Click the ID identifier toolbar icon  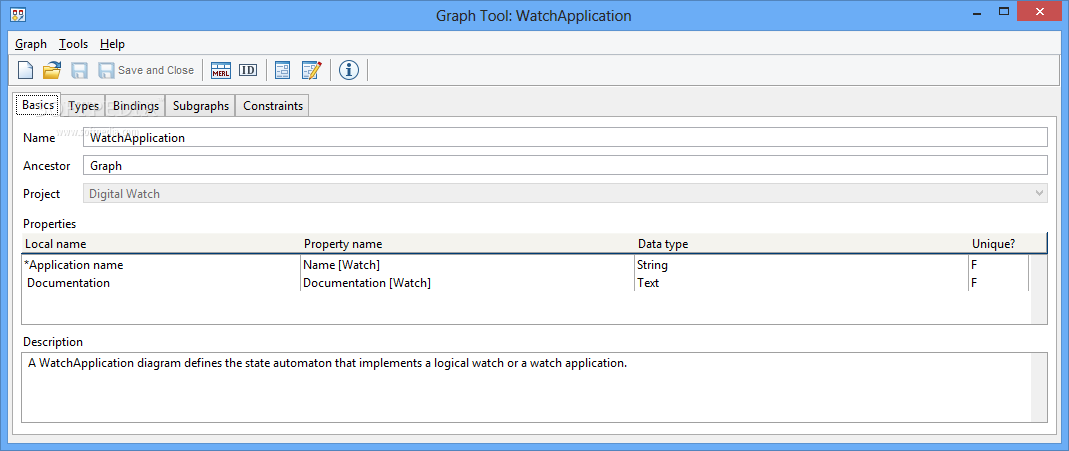[x=248, y=70]
